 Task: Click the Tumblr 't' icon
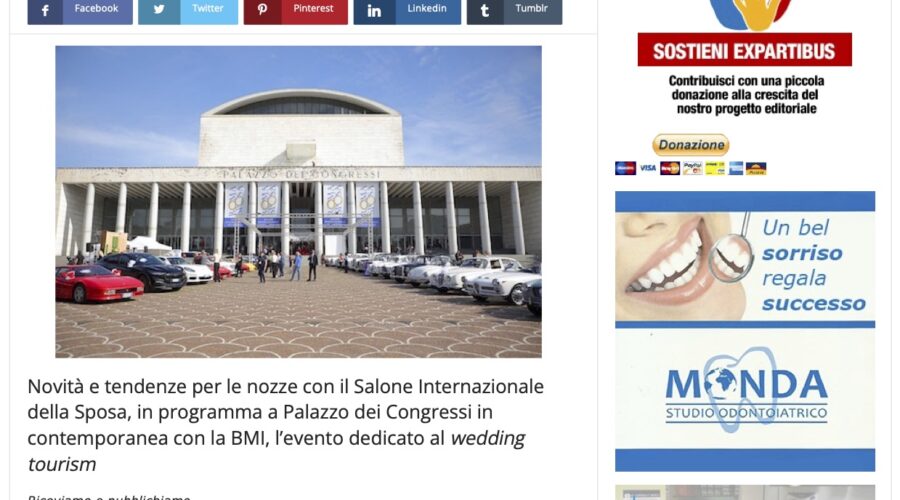[485, 10]
